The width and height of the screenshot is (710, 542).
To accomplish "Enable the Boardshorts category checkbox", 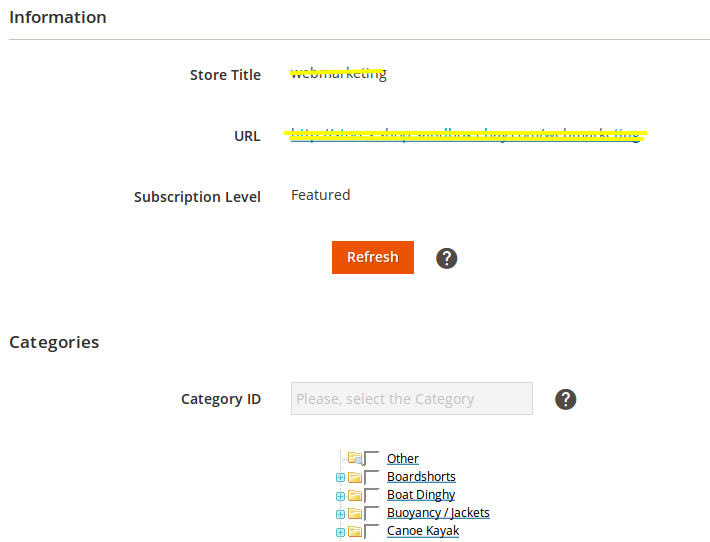I will click(372, 477).
